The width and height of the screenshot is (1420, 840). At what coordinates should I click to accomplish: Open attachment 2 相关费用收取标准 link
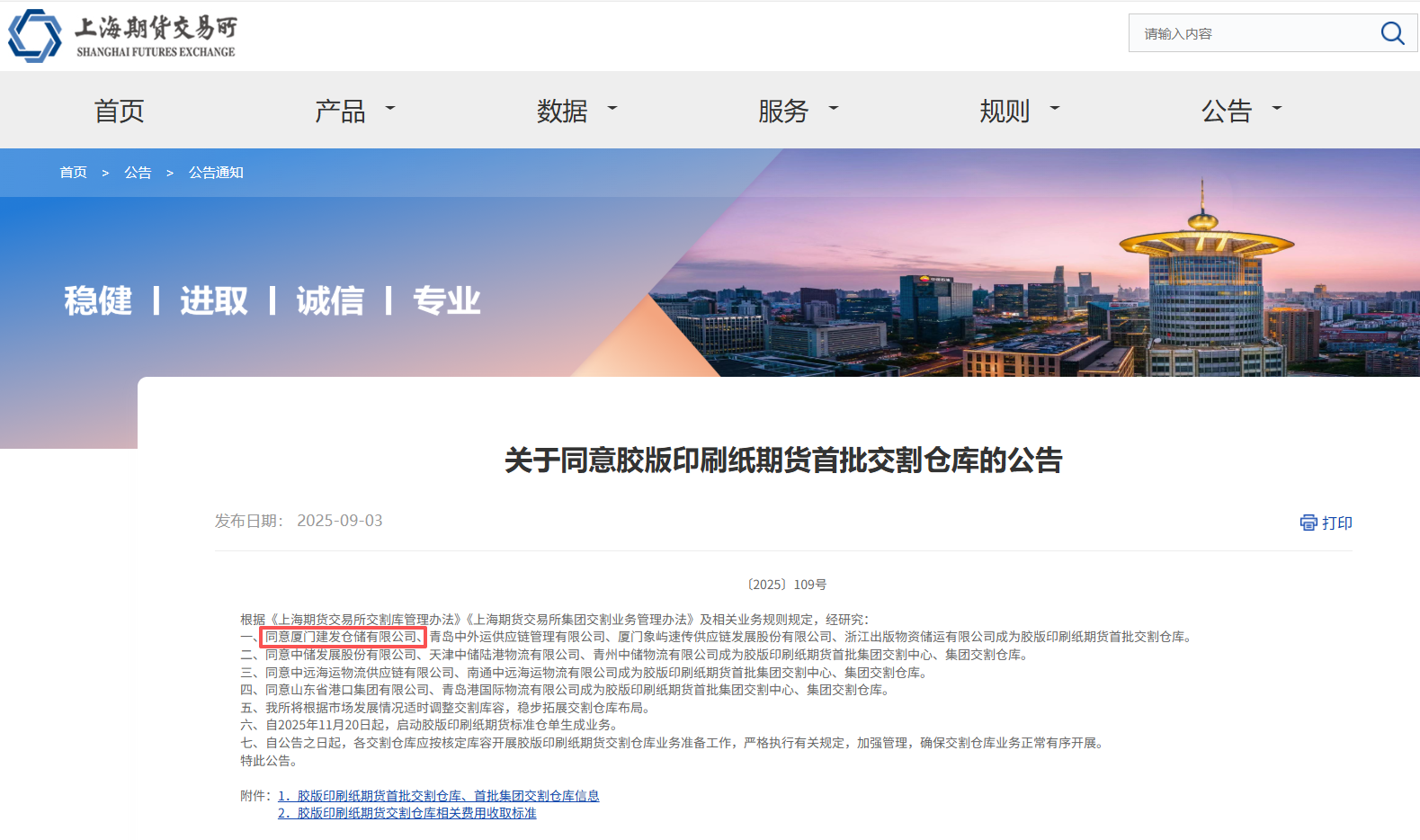click(x=407, y=813)
